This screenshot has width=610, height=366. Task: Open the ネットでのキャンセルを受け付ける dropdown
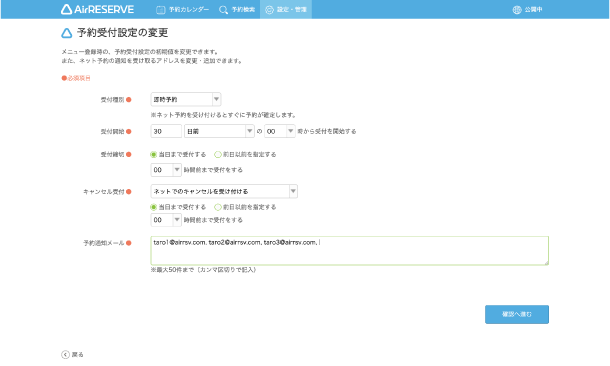tap(224, 191)
